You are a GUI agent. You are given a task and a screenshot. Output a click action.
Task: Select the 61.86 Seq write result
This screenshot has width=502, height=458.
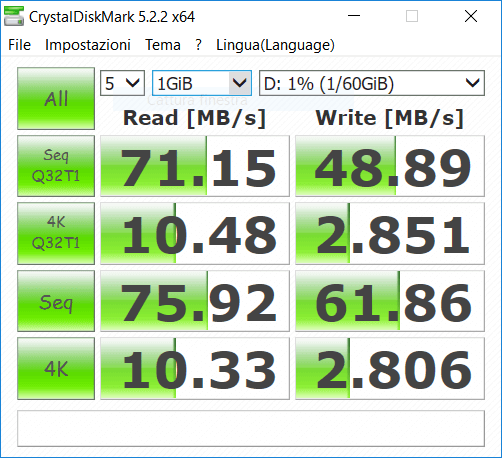coord(390,301)
